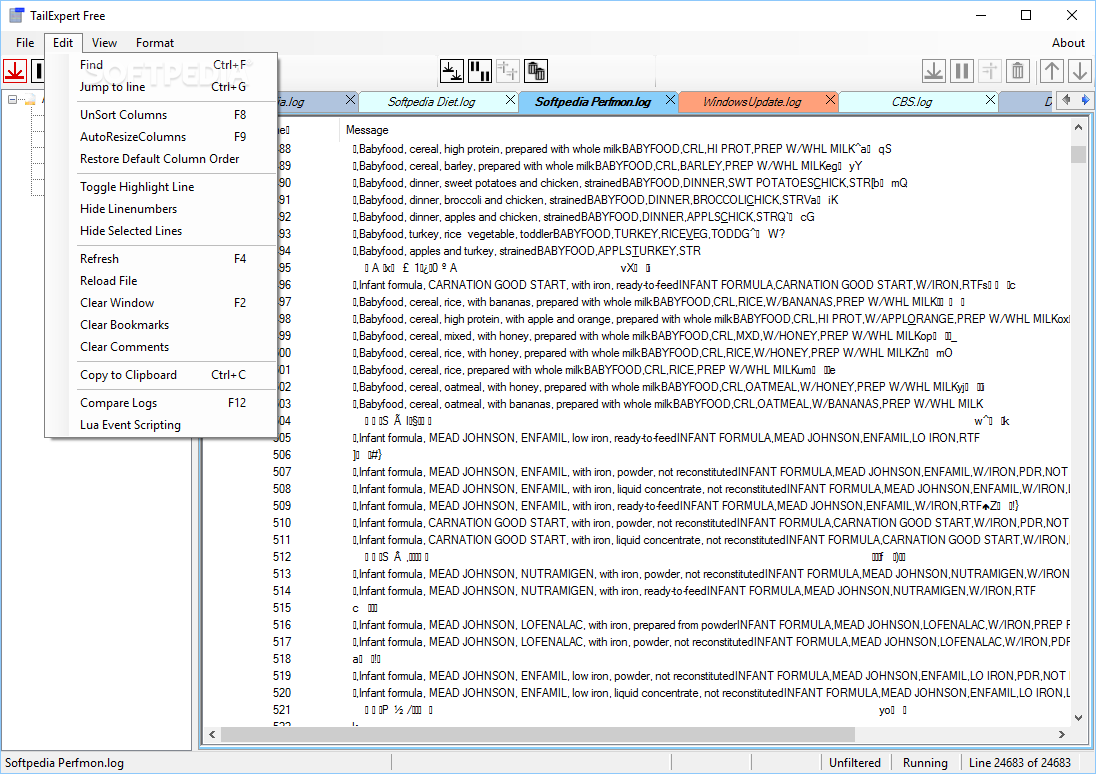Open the File menu
The width and height of the screenshot is (1096, 774).
coord(25,43)
